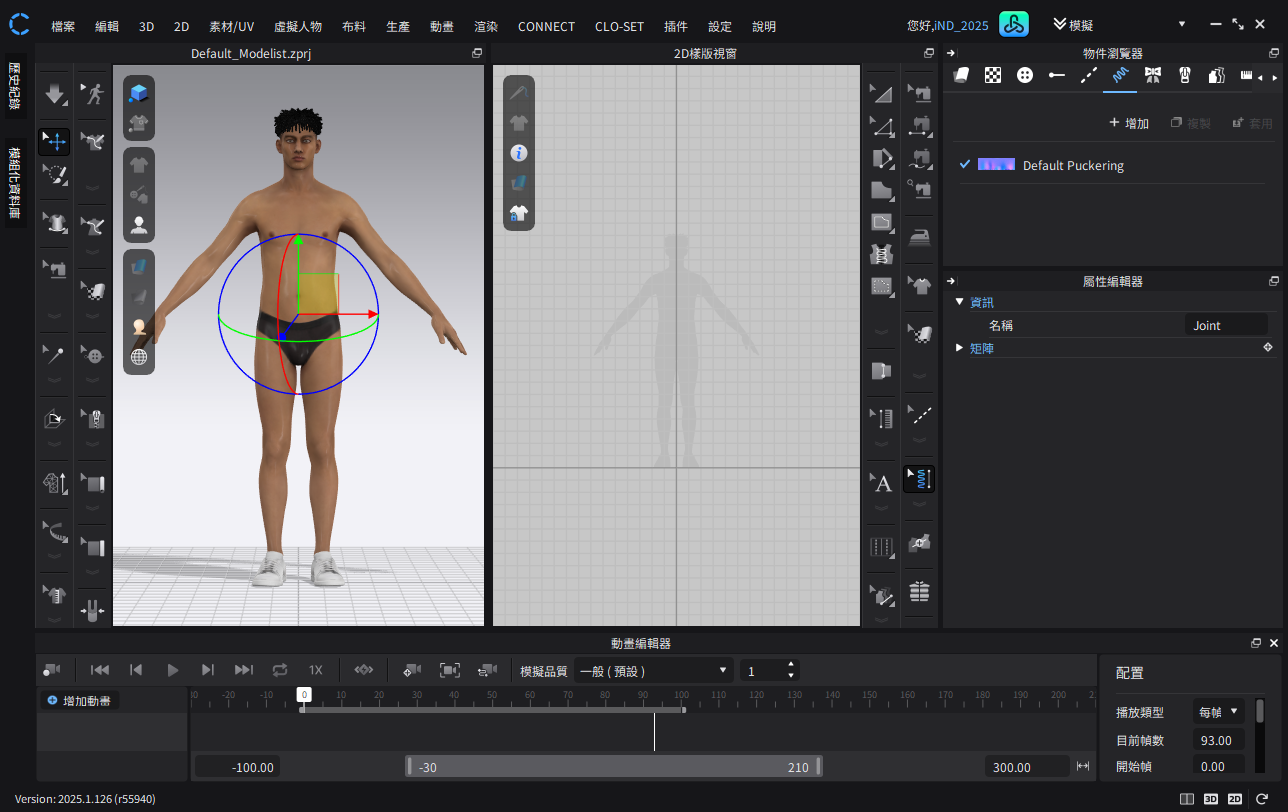Open the 檔案 menu
The height and width of the screenshot is (812, 1288).
click(x=63, y=26)
